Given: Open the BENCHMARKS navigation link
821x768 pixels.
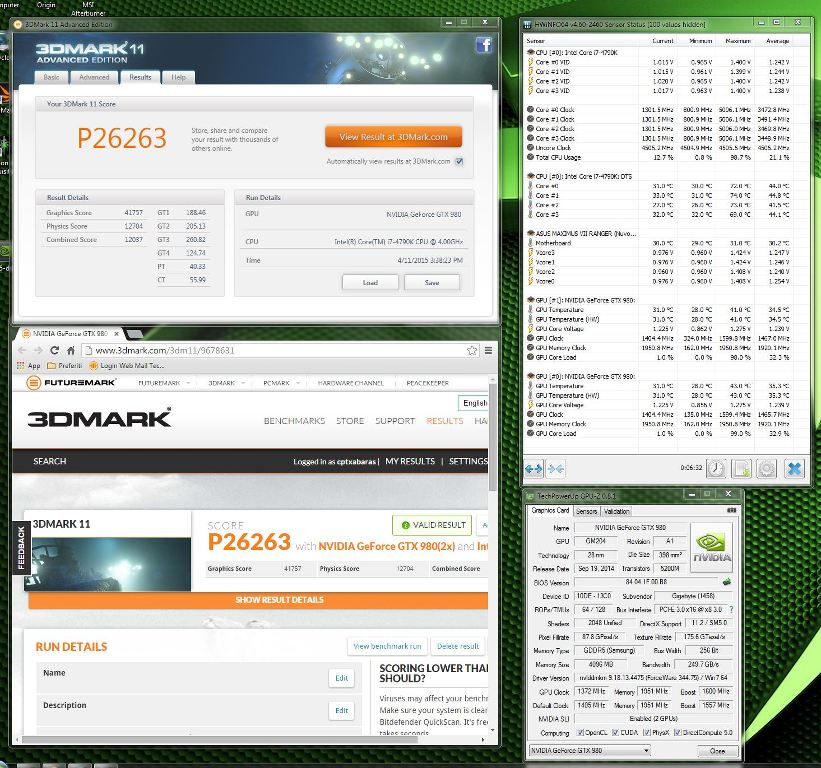Looking at the screenshot, I should 294,421.
